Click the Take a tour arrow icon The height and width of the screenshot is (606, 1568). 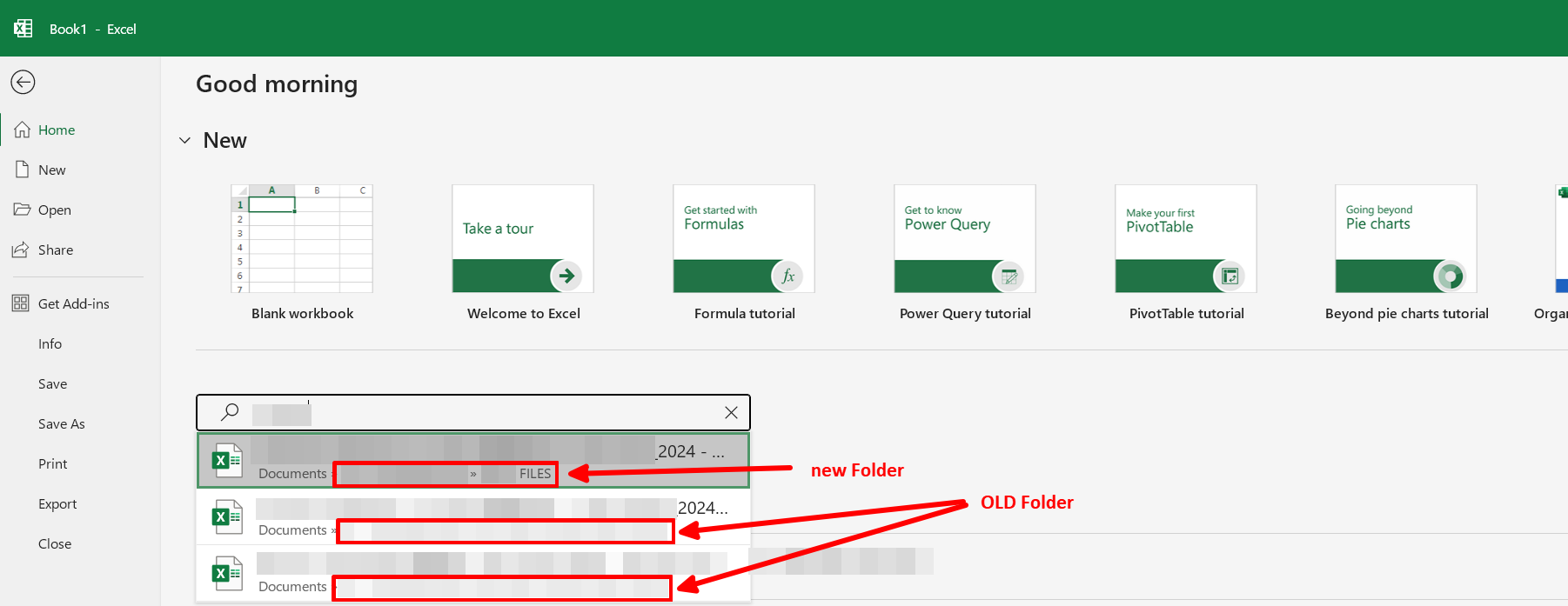coord(566,276)
